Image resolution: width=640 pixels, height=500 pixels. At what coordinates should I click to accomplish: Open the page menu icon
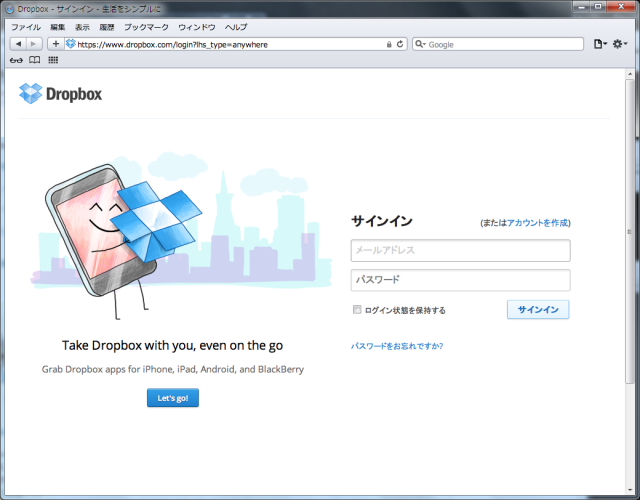[x=600, y=44]
